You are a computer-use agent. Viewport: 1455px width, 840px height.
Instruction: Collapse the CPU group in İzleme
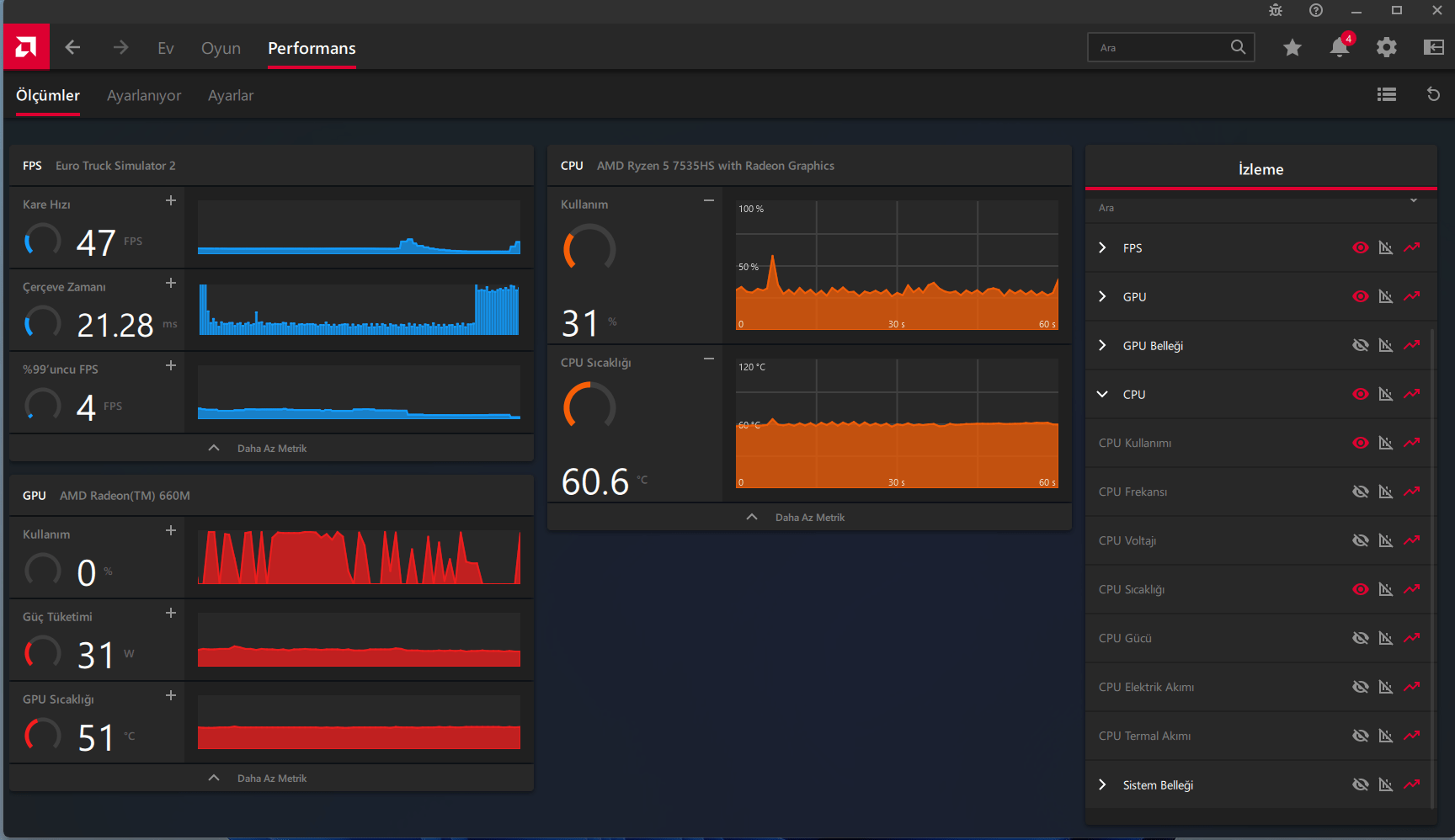click(x=1102, y=394)
